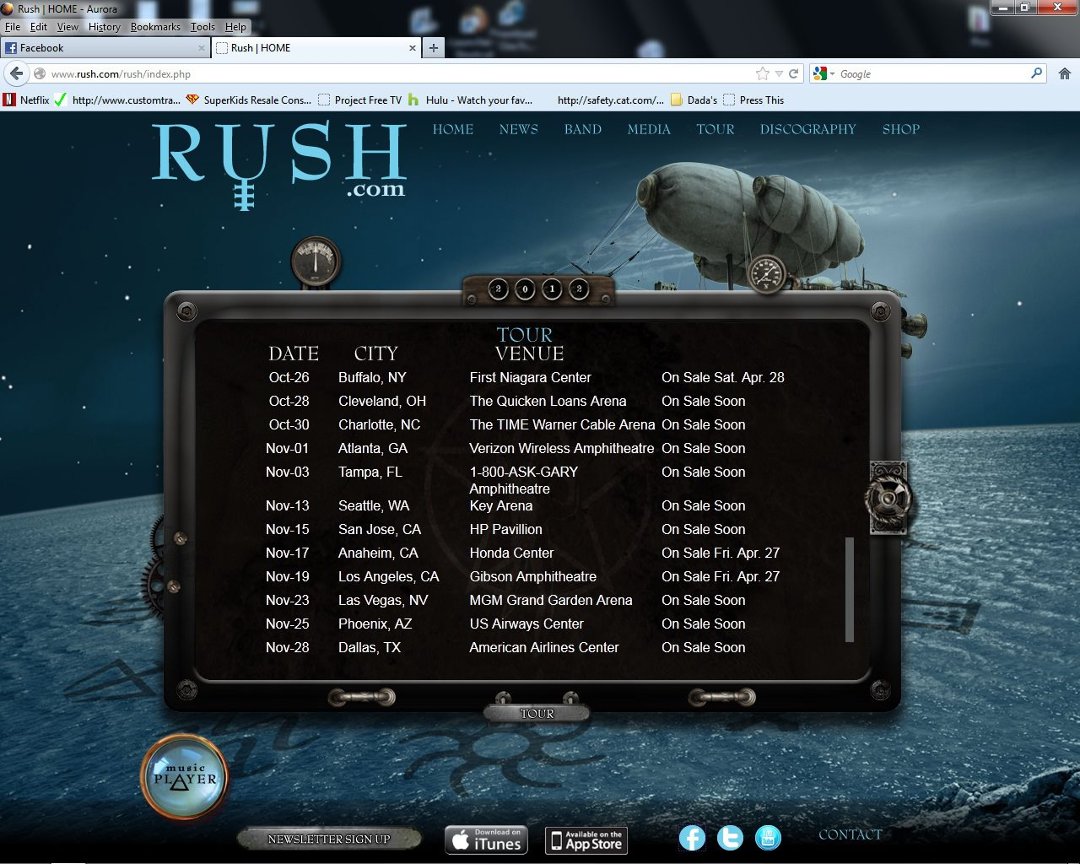Click the voltmeter gauge above the panel
The image size is (1080, 864).
pyautogui.click(x=315, y=261)
